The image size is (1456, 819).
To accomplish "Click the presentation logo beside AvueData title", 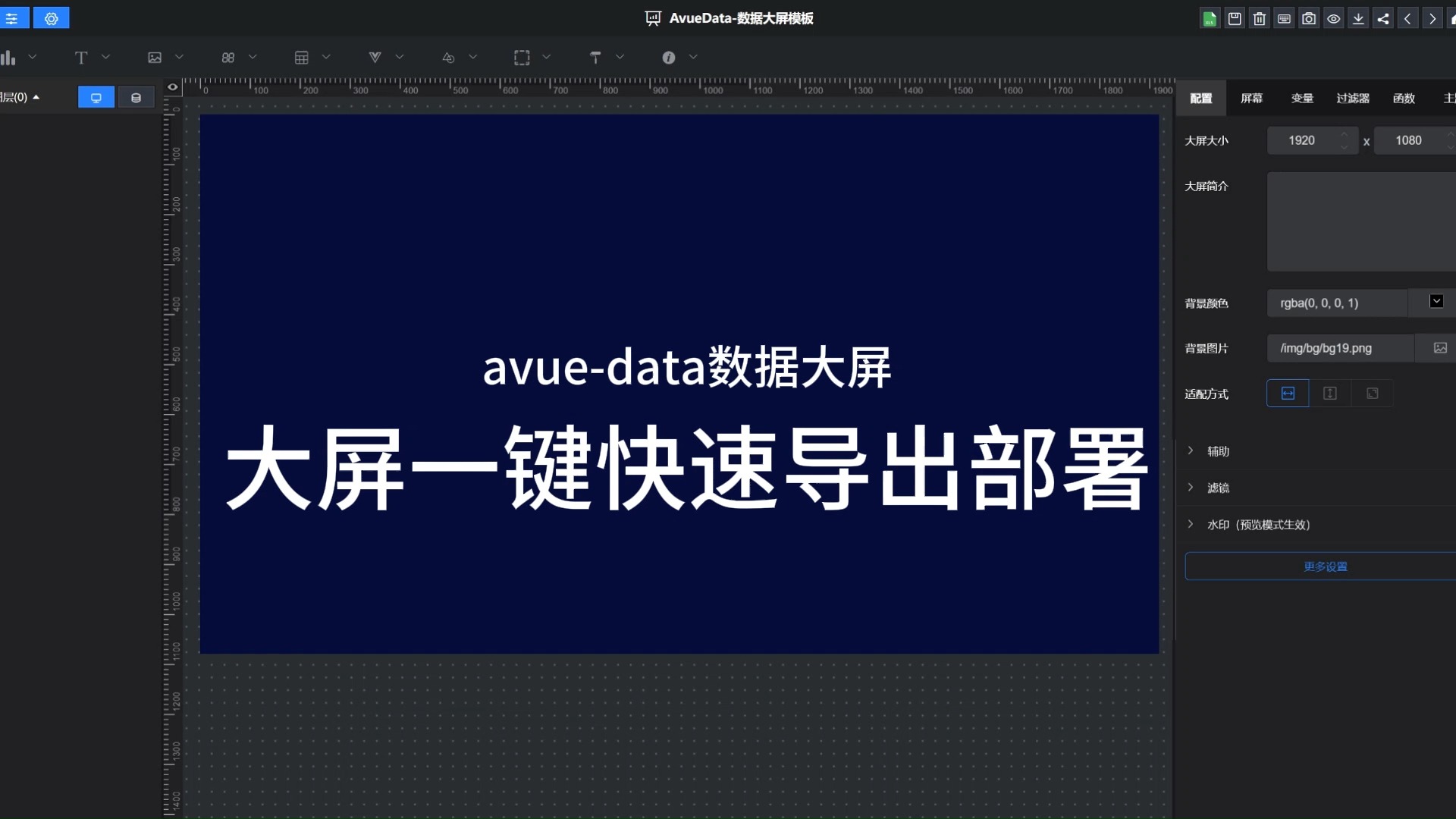I will [x=653, y=18].
